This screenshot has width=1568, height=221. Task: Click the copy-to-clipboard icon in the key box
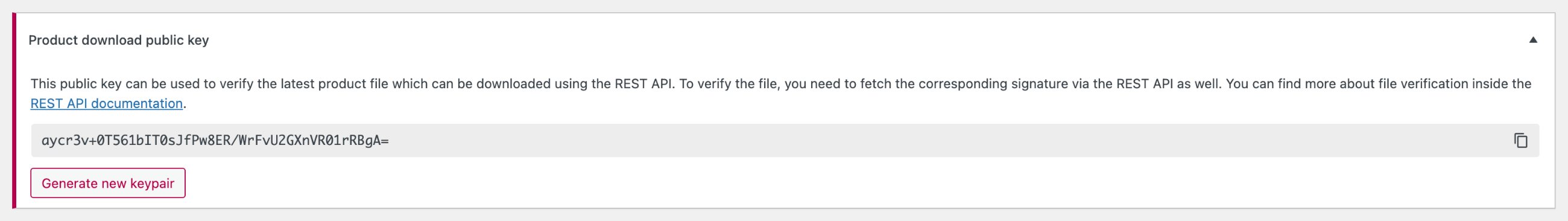1520,141
